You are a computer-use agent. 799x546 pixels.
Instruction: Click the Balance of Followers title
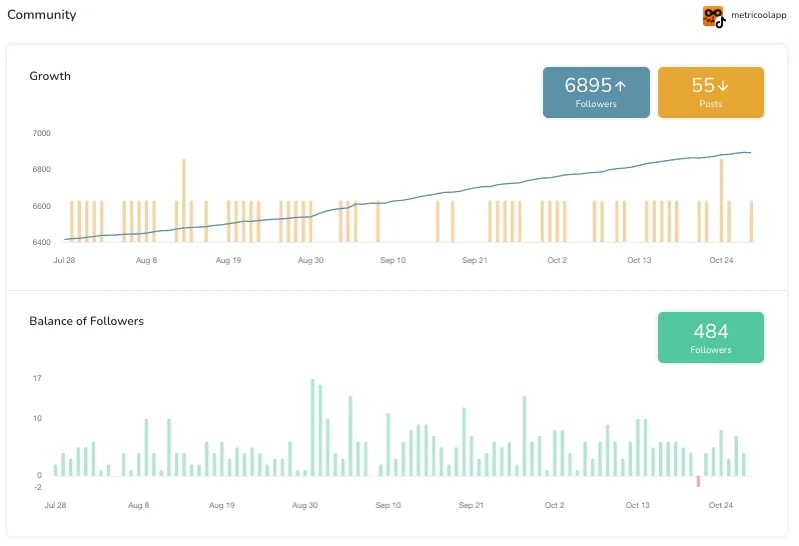[86, 321]
